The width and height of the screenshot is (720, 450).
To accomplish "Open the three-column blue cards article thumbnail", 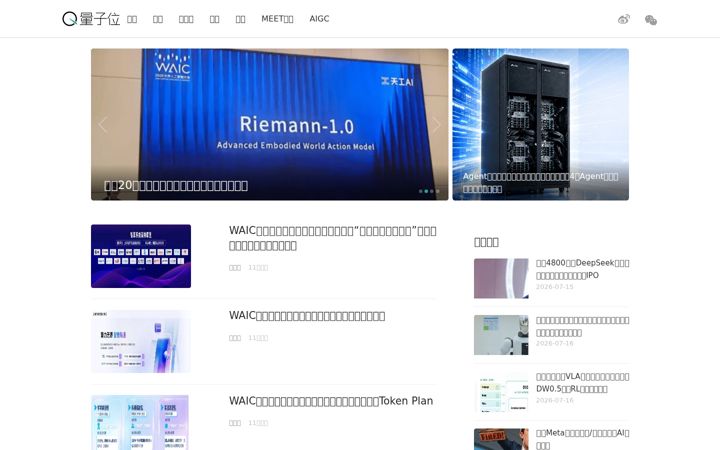I will (141, 422).
